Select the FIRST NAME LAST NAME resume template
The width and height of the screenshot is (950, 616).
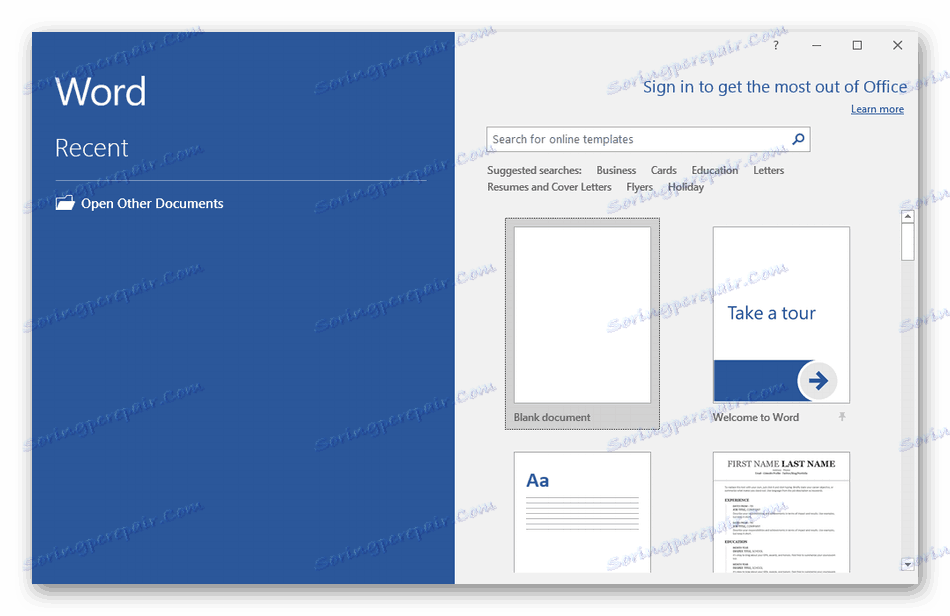click(781, 512)
